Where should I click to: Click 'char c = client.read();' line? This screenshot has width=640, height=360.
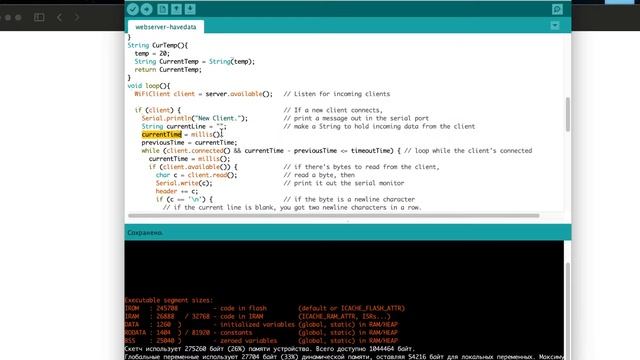tap(196, 175)
